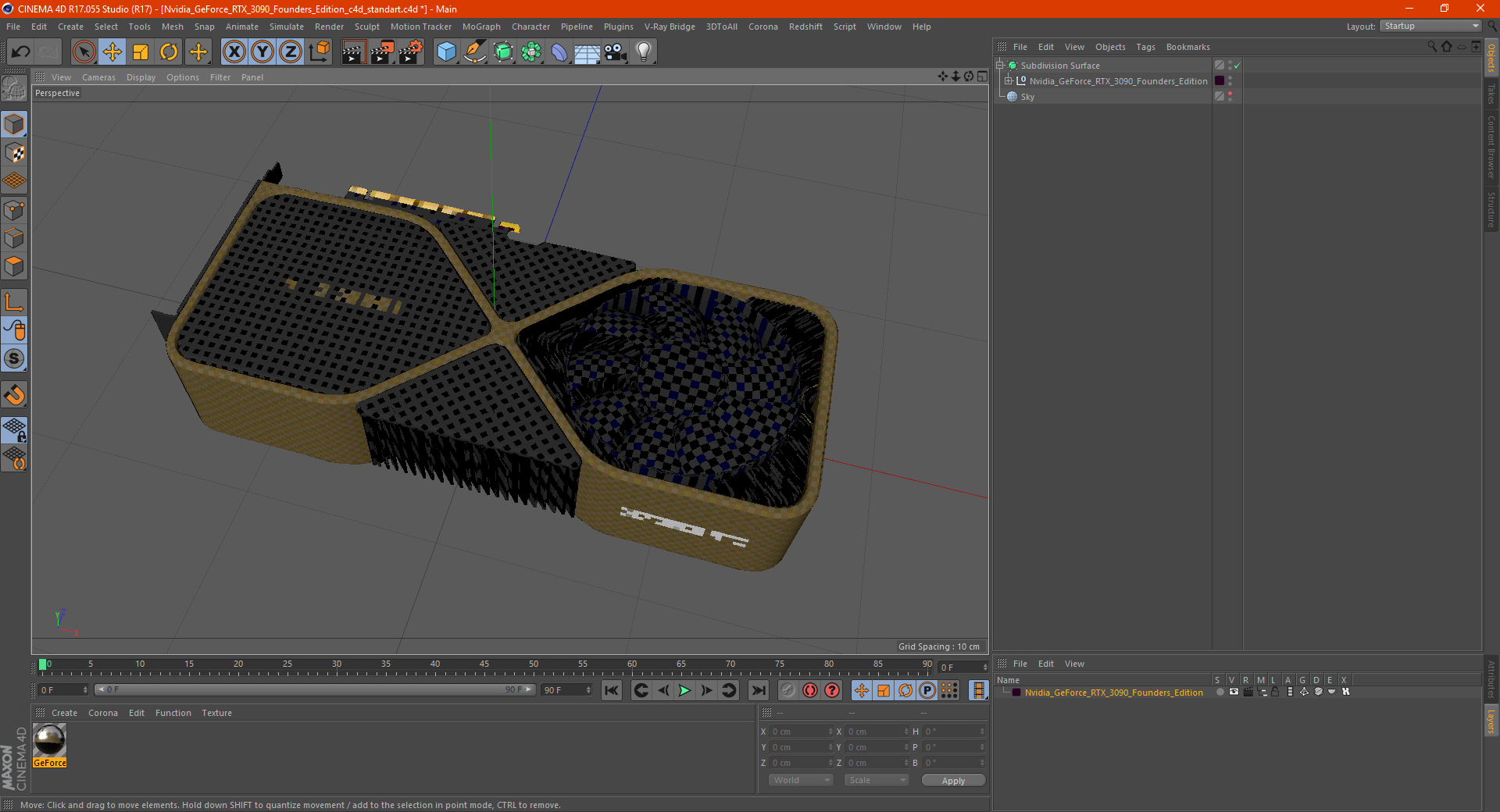Open the Simulate menu

point(287,27)
